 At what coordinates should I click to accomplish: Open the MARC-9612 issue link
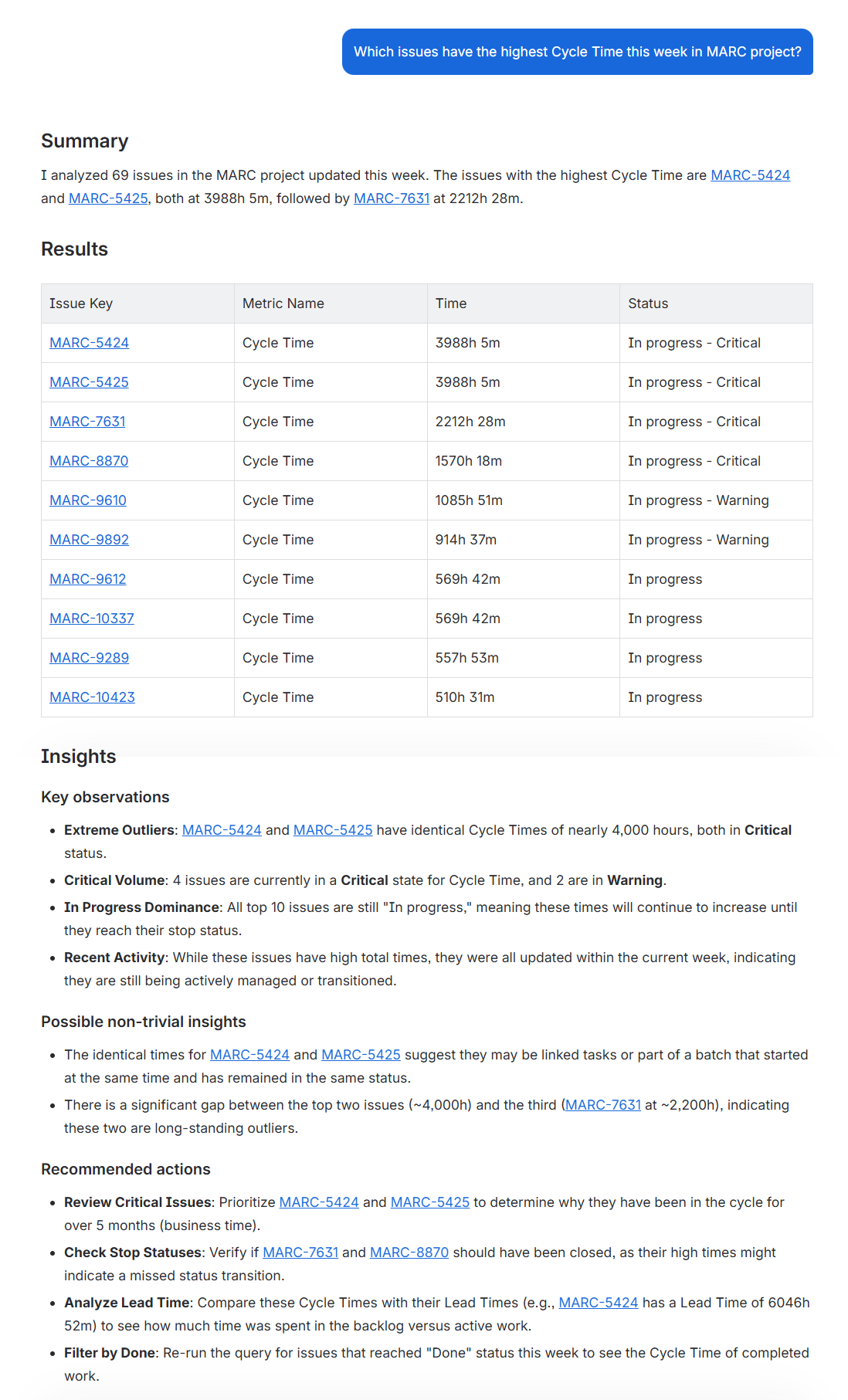88,579
